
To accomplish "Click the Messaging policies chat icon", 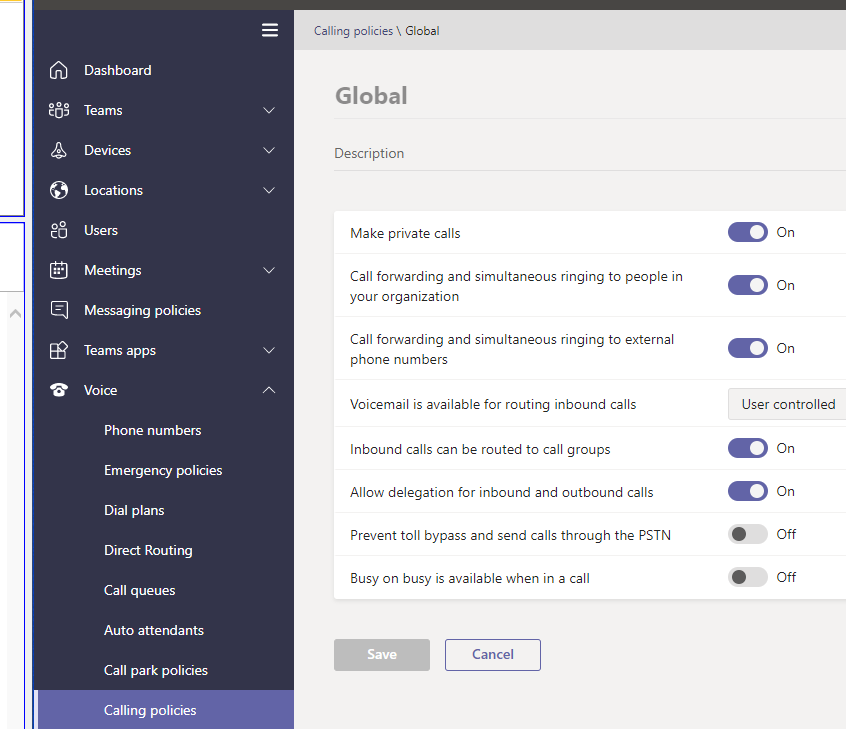I will pyautogui.click(x=59, y=310).
